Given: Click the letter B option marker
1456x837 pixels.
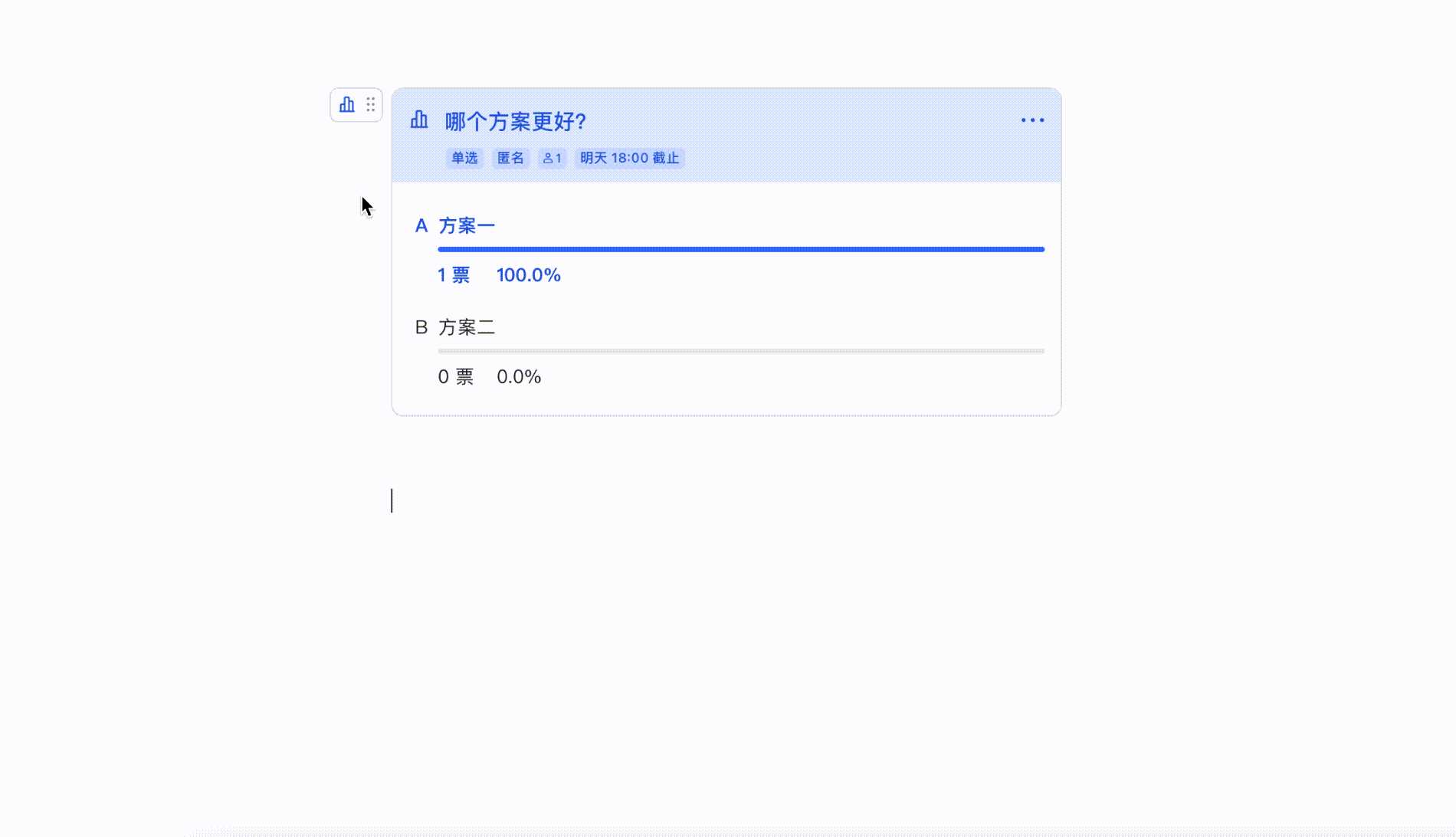Looking at the screenshot, I should [x=421, y=327].
